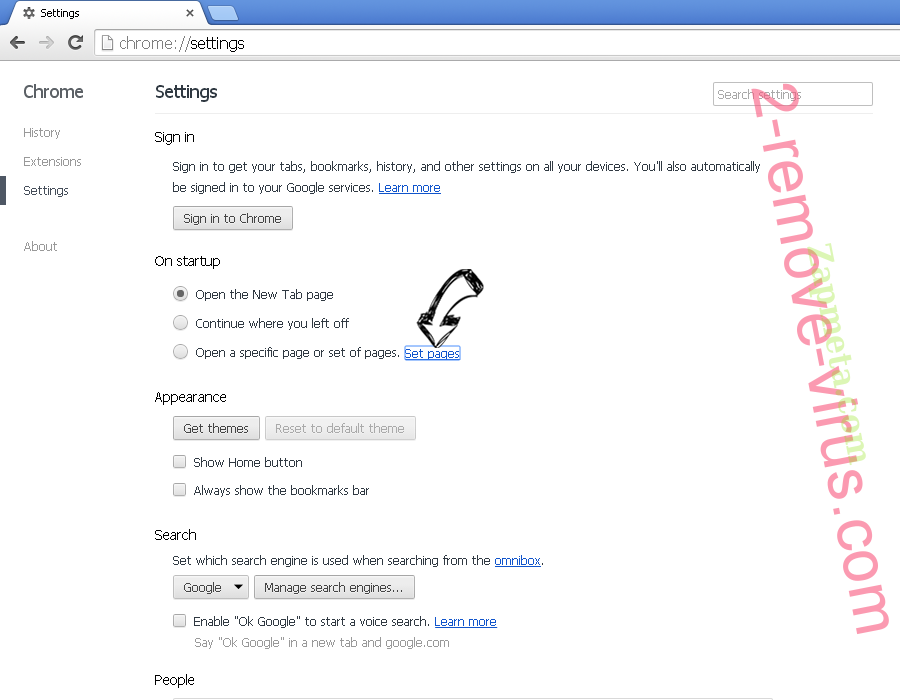Image resolution: width=900 pixels, height=700 pixels.
Task: Close the Settings tab
Action: [x=189, y=13]
